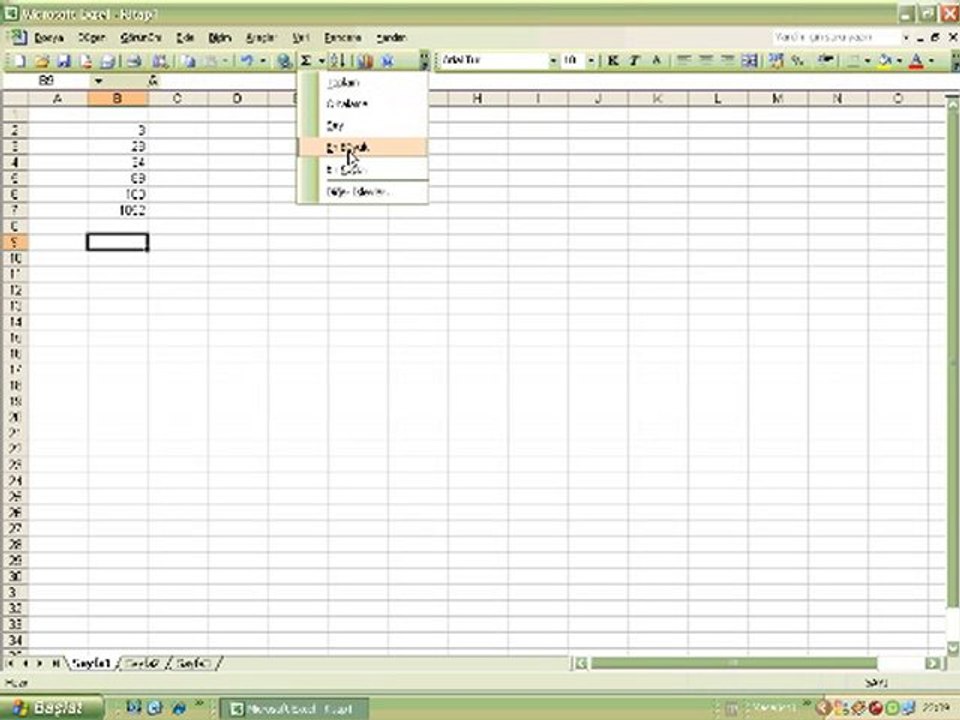The height and width of the screenshot is (720, 960).
Task: Open the Dosya menu
Action: pos(49,38)
